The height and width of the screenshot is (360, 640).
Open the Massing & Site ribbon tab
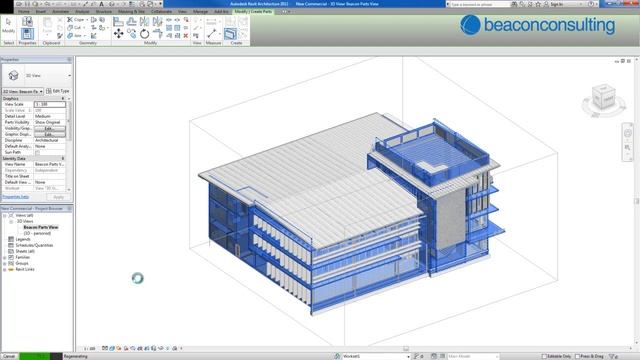(131, 11)
